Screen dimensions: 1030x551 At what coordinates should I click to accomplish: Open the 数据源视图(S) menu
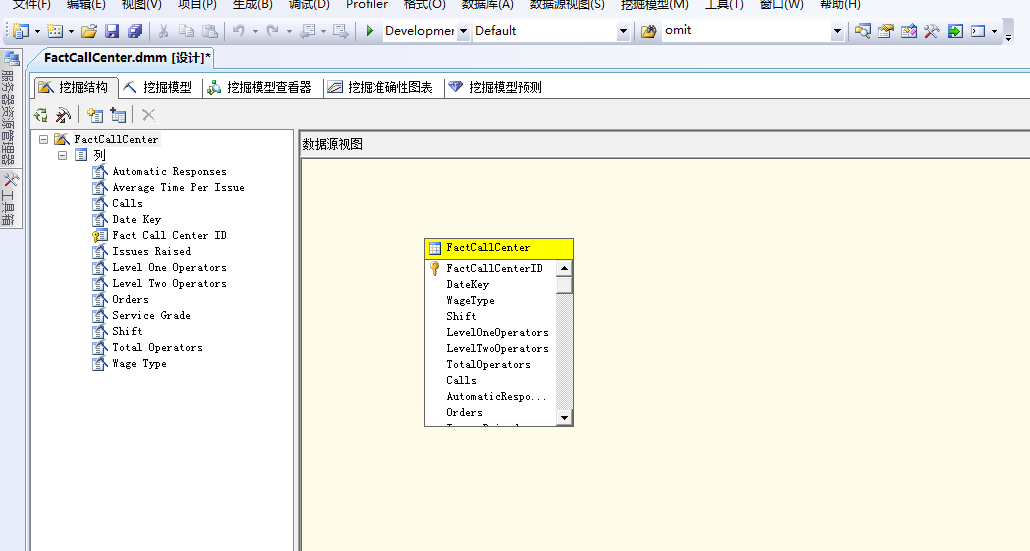point(567,5)
